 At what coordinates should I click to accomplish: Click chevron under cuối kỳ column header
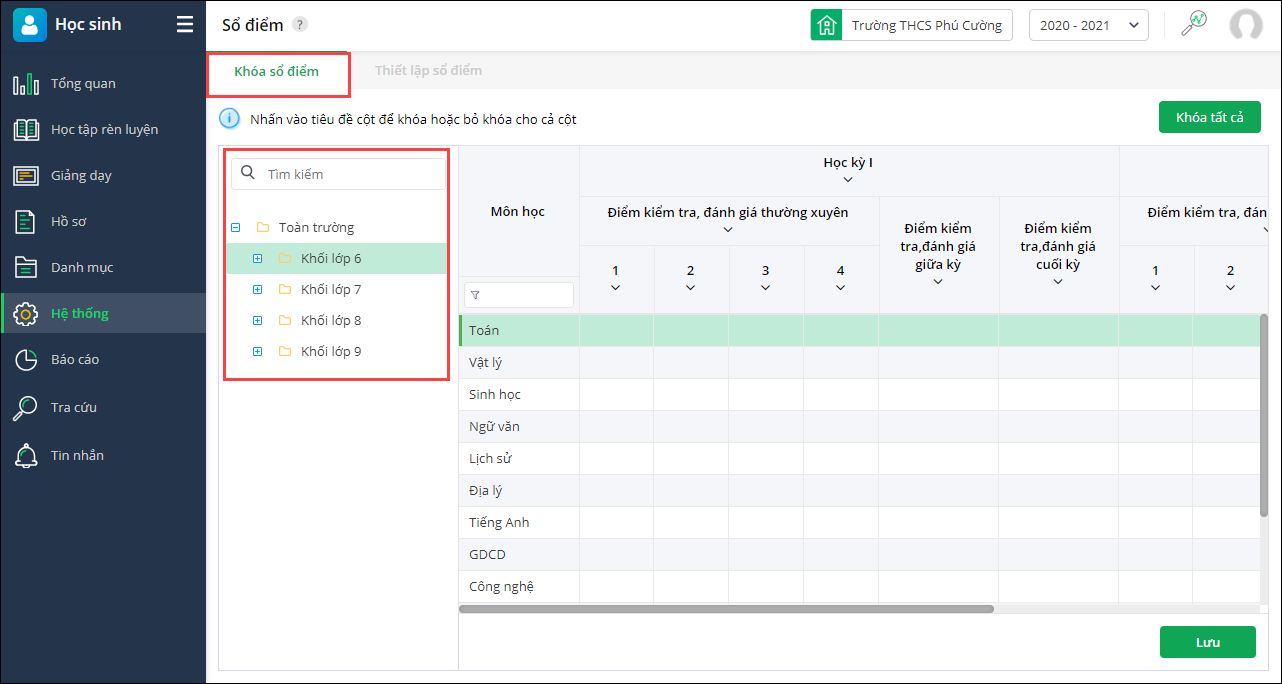(x=1058, y=282)
